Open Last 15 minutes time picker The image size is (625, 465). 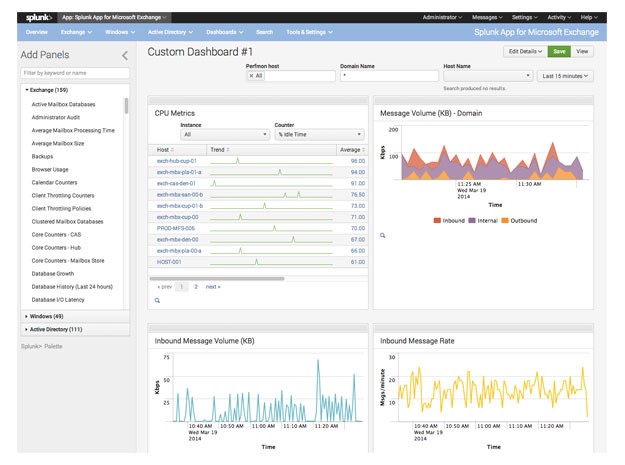pos(565,76)
